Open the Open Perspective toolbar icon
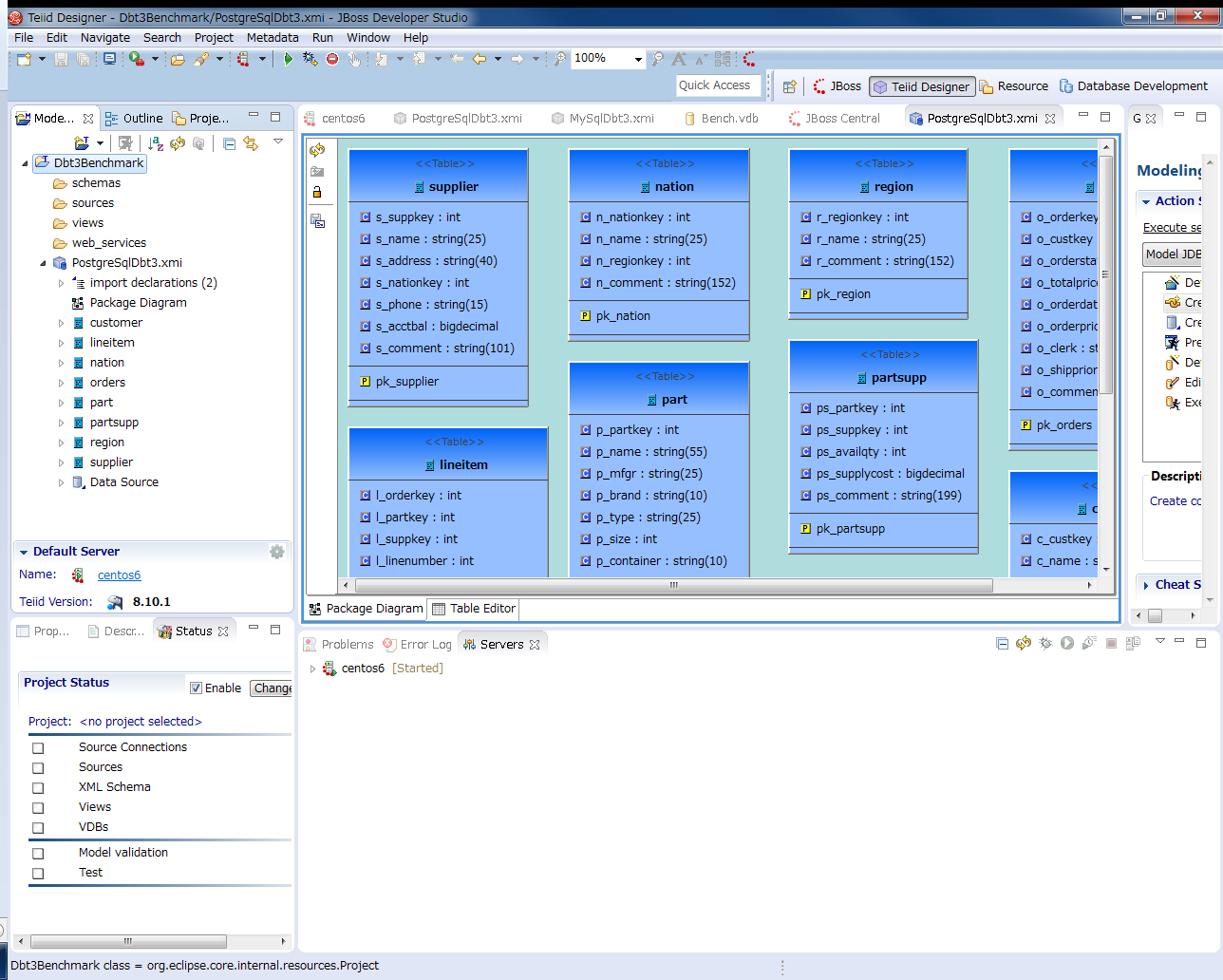Screen dimensions: 1223x980 coord(789,86)
